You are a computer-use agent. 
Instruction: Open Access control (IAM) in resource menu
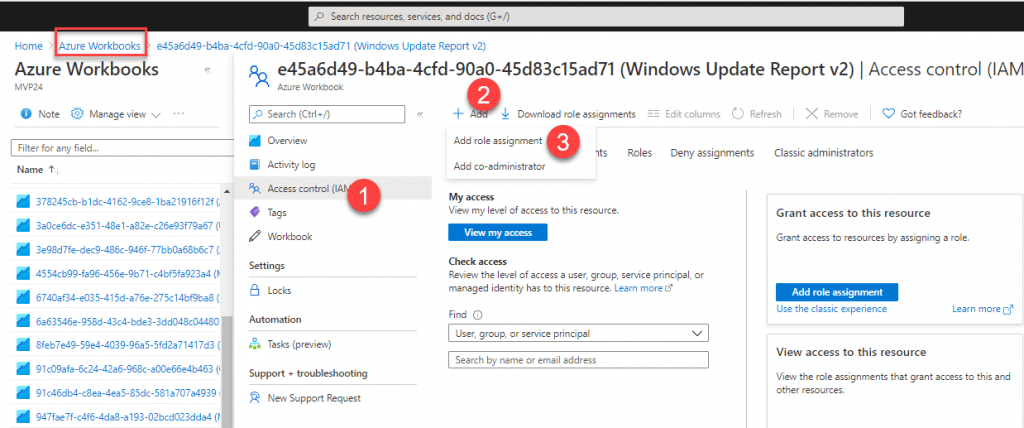point(333,189)
